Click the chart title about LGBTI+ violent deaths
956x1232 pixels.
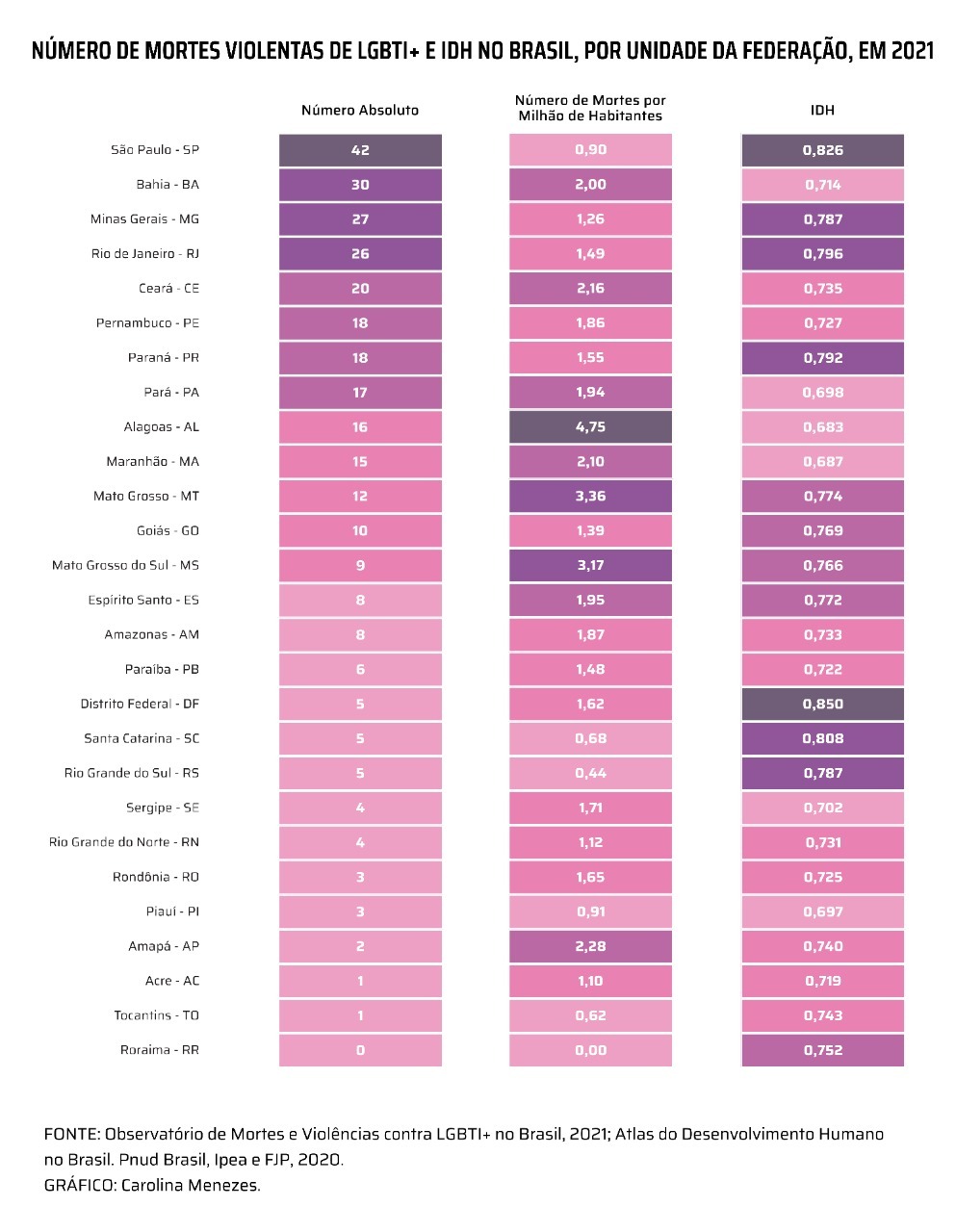[482, 51]
